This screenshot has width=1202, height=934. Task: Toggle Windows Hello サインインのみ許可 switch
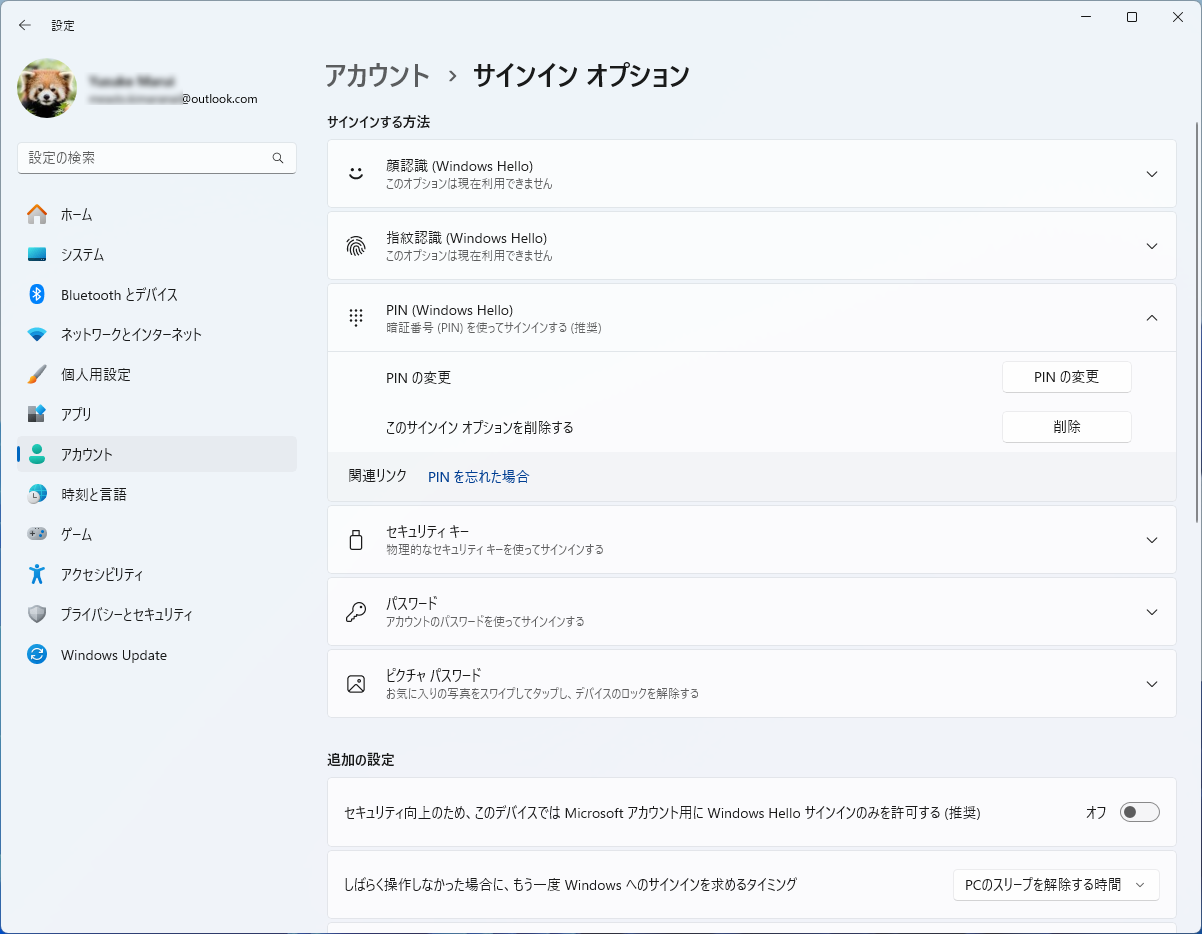click(x=1139, y=812)
